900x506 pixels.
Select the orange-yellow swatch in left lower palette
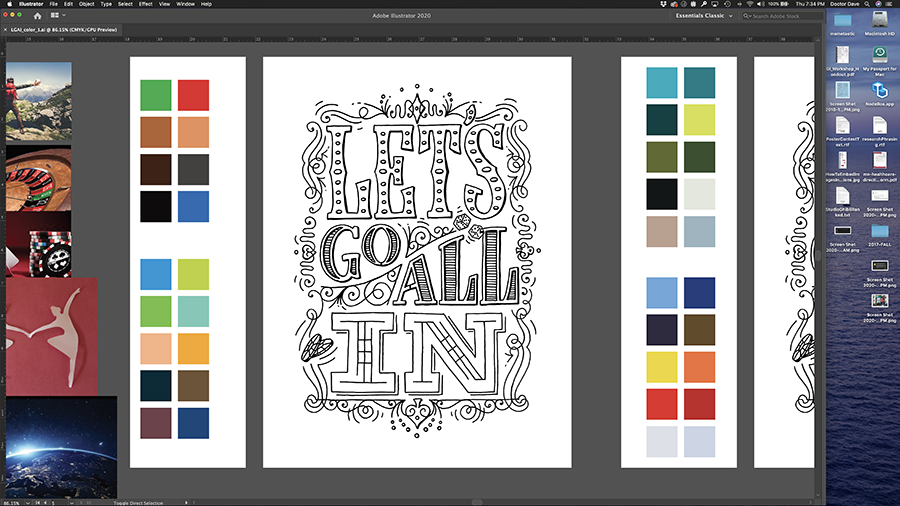pos(193,349)
